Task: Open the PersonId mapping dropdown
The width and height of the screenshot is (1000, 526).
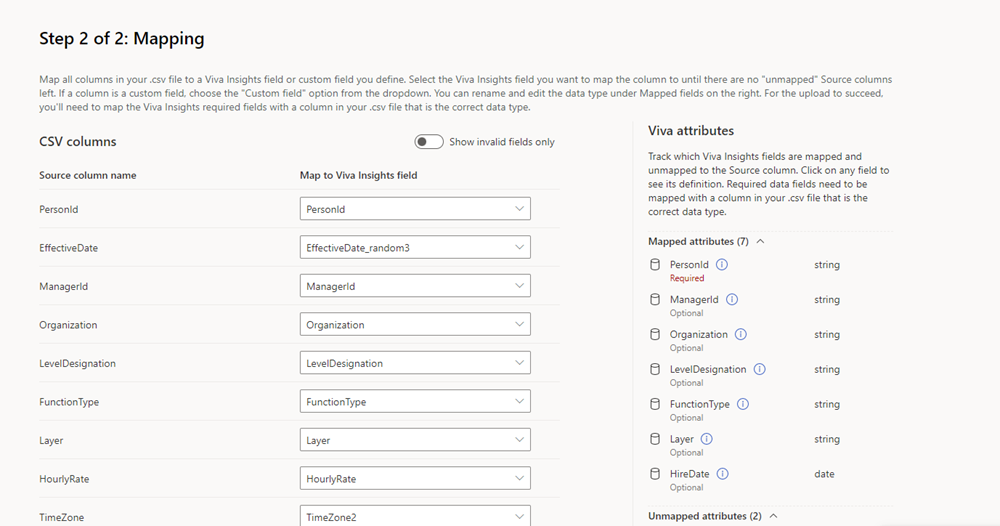Action: pyautogui.click(x=415, y=209)
